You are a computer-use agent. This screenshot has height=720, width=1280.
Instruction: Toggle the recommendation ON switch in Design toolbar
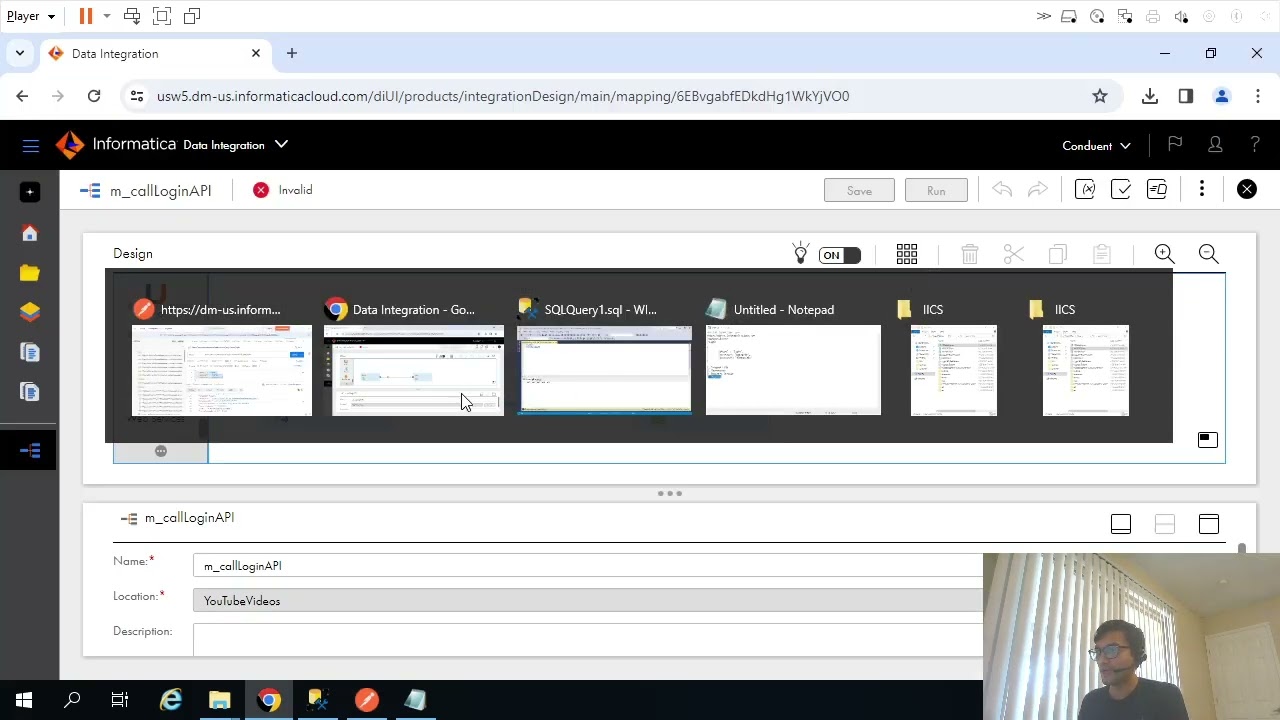pyautogui.click(x=839, y=255)
